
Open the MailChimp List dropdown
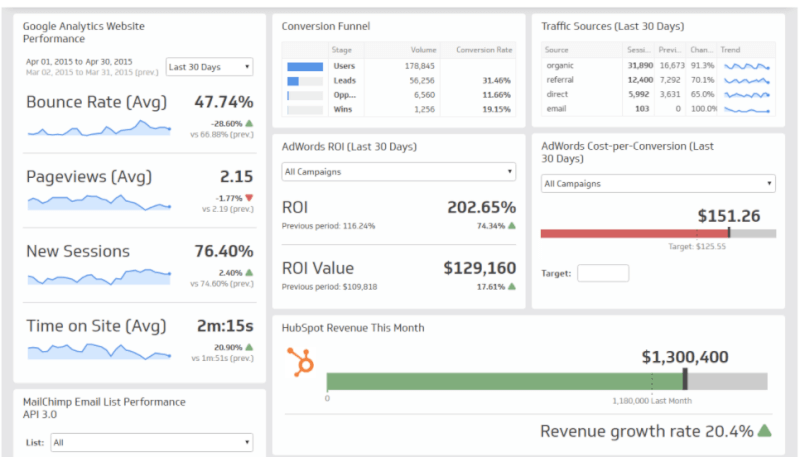tap(150, 442)
